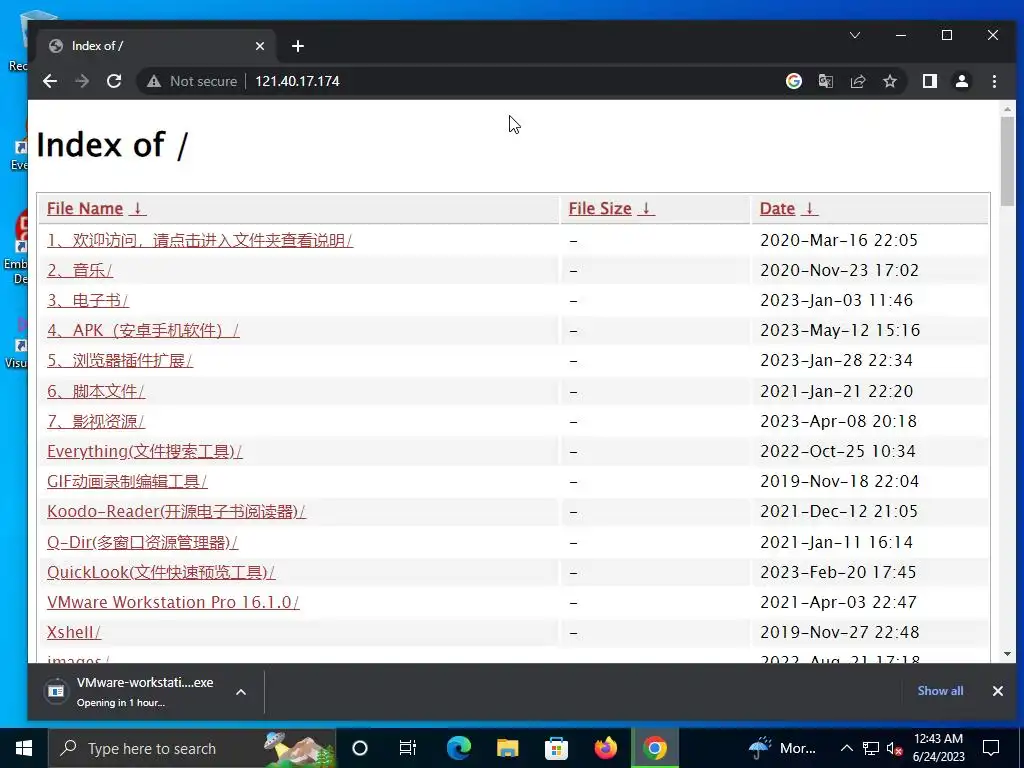The image size is (1024, 768).
Task: Open the 6、脚本文件 folder
Action: click(x=96, y=391)
